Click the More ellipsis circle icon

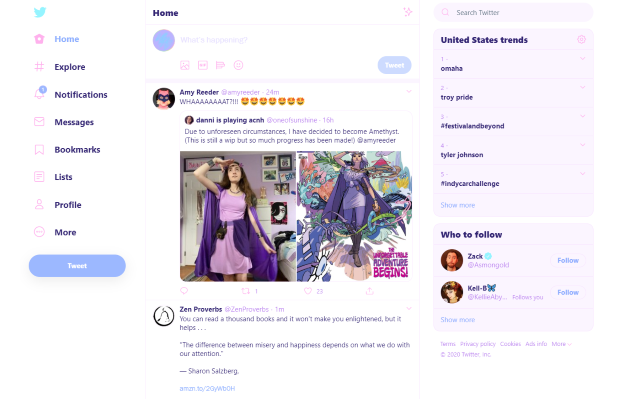click(x=39, y=232)
